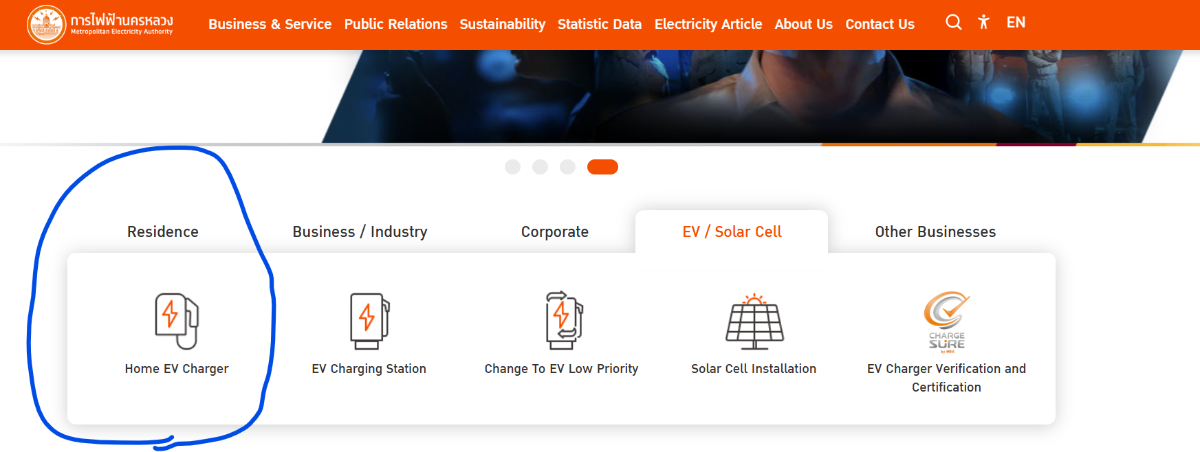Open the accessibility options icon
The width and height of the screenshot is (1200, 452).
984,22
